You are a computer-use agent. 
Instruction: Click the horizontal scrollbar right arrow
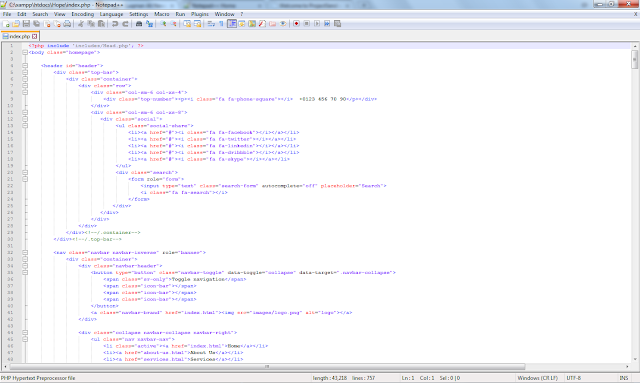(627, 366)
